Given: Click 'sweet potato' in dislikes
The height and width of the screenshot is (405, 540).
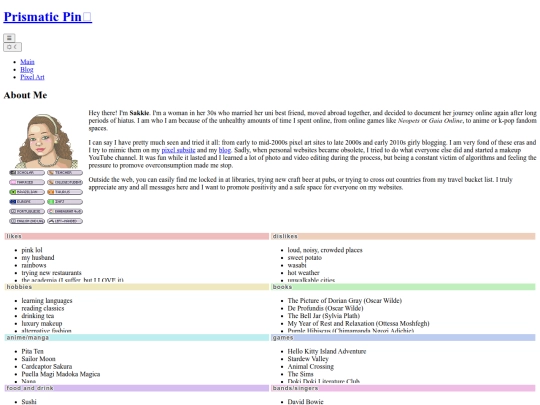Looking at the screenshot, I should [304, 258].
